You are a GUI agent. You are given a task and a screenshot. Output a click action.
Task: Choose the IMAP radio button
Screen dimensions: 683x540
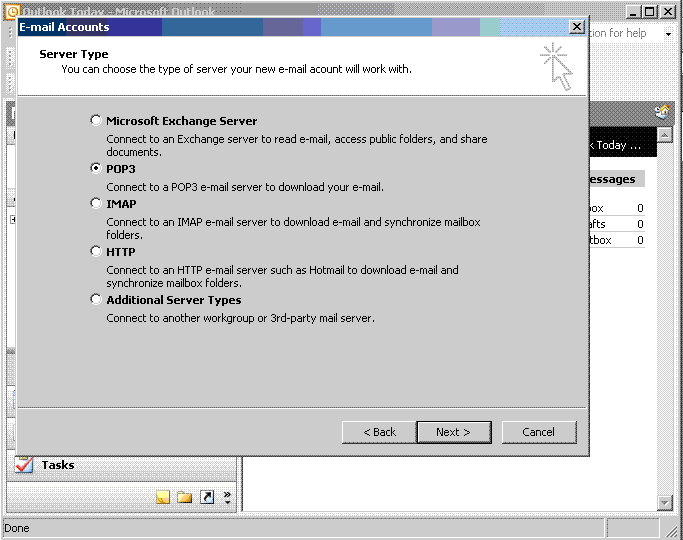pyautogui.click(x=96, y=203)
